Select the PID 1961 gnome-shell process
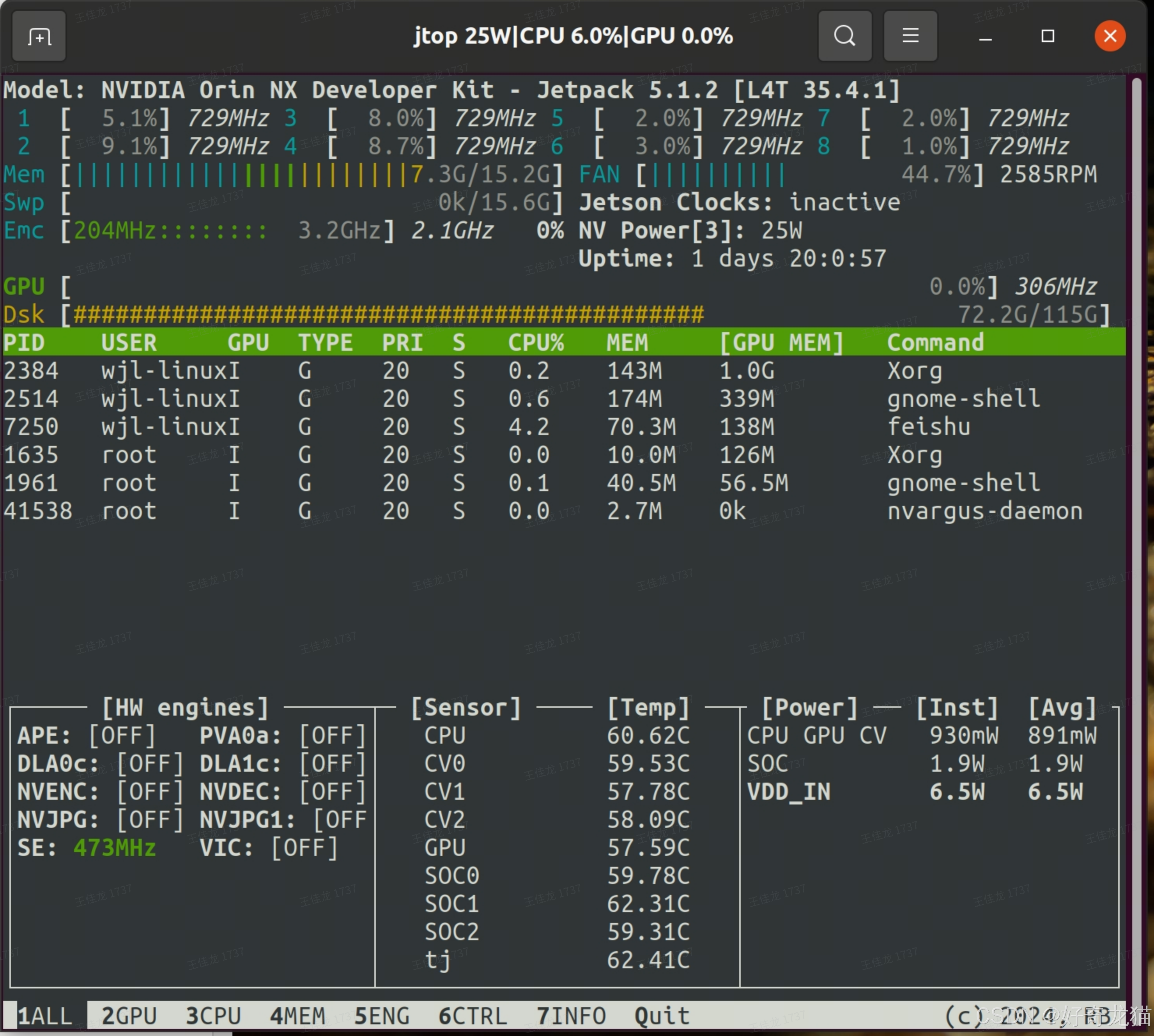The height and width of the screenshot is (1036, 1154). tap(564, 483)
